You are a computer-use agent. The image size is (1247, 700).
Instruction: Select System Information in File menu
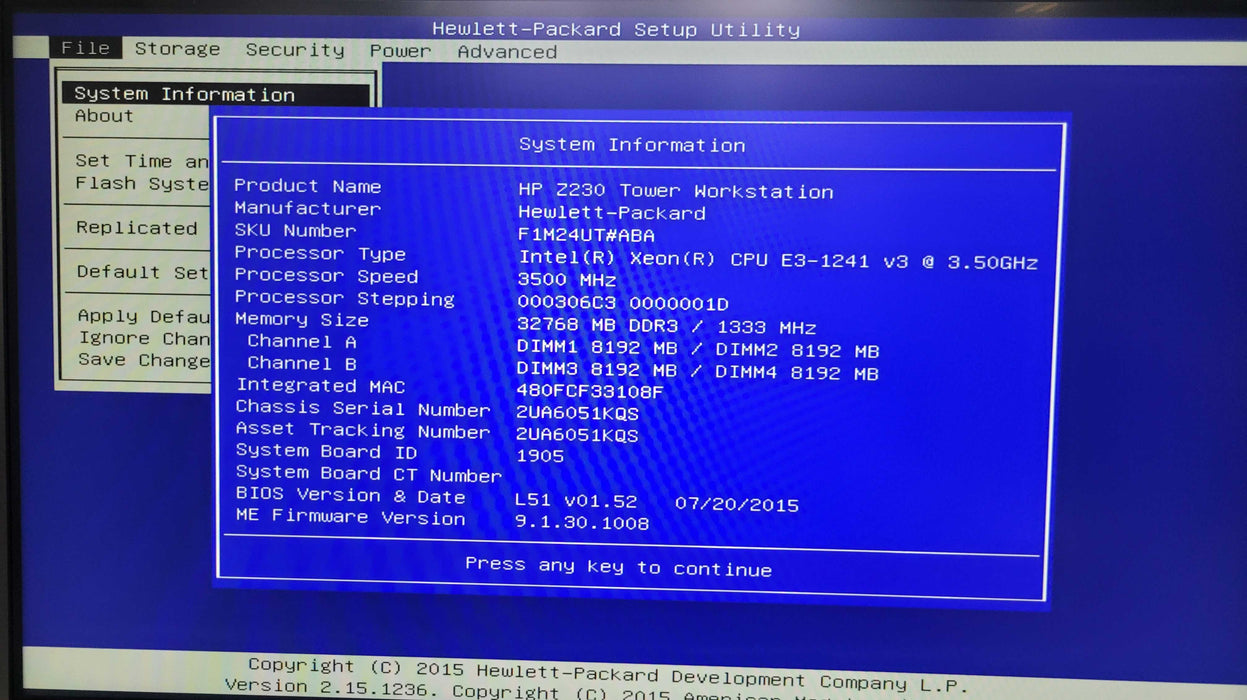click(216, 94)
